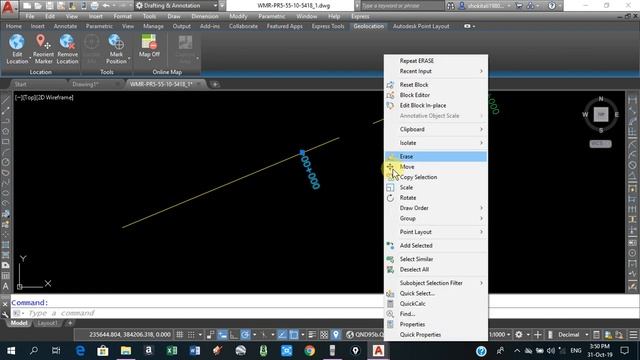This screenshot has height=360, width=640.
Task: Open Quick Properties from context menu
Action: [x=436, y=335]
